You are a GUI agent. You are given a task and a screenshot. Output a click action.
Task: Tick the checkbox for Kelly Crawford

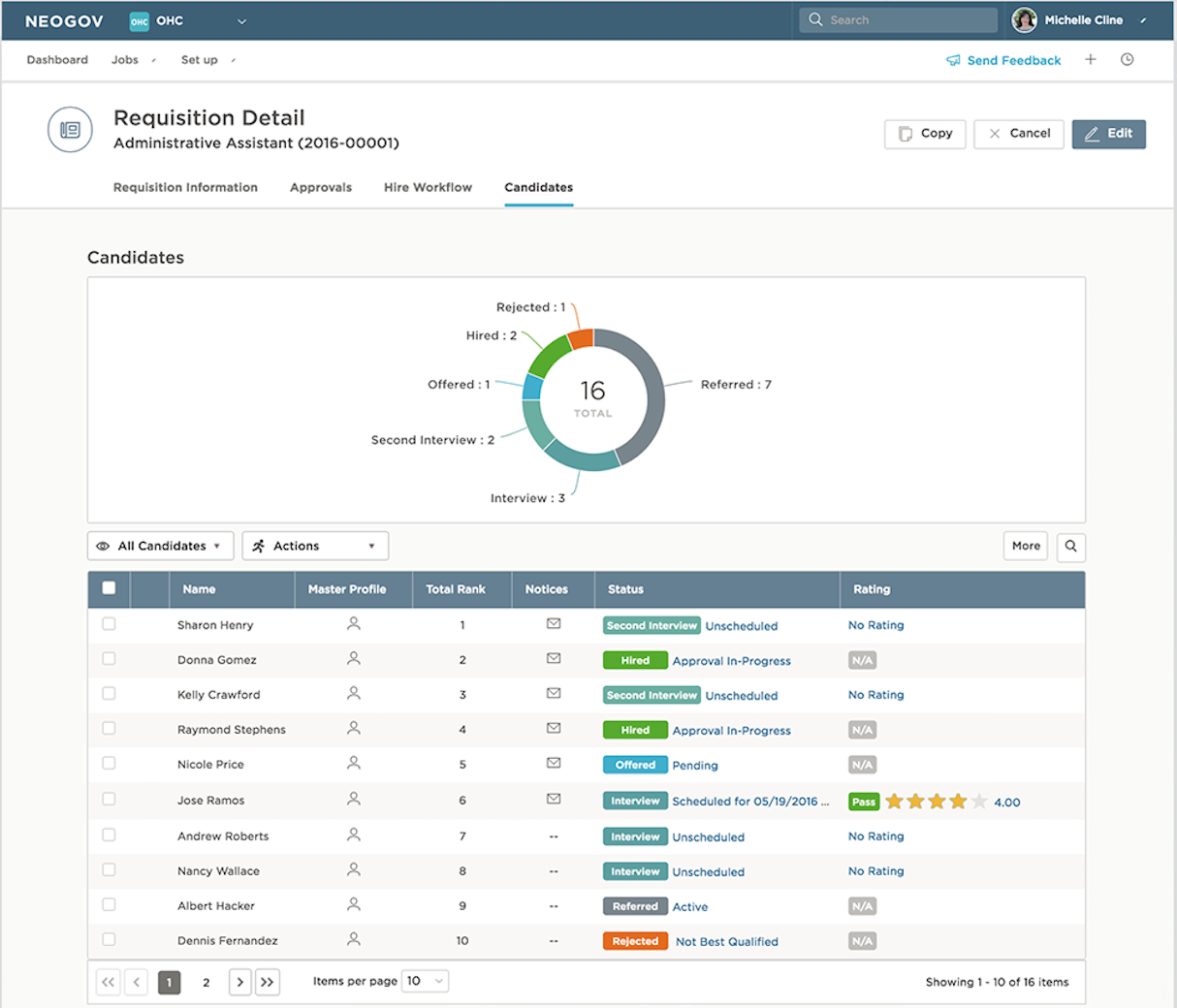coord(109,694)
